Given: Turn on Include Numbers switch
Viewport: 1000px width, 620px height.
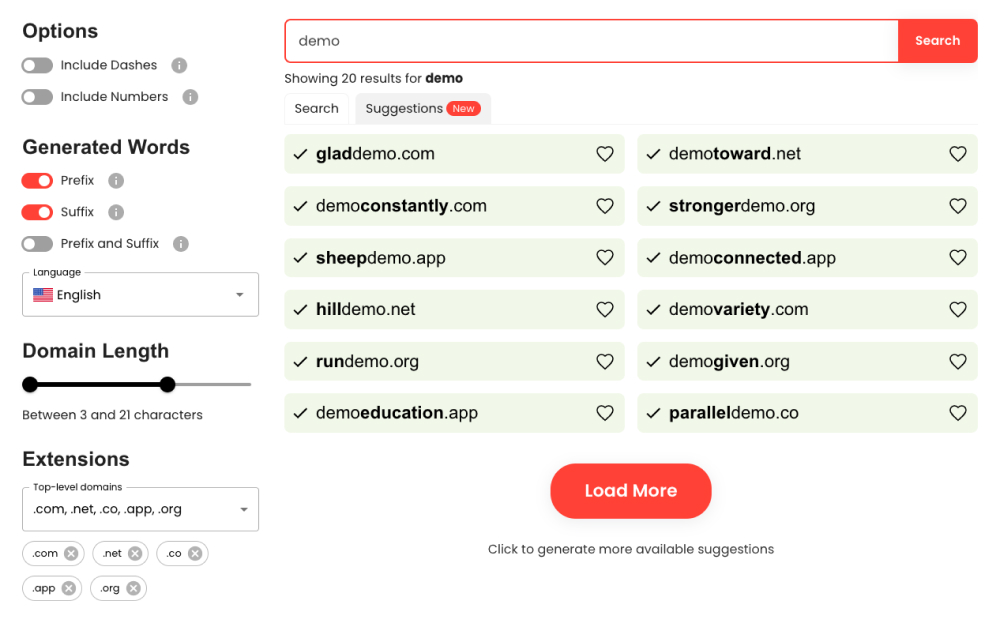Looking at the screenshot, I should point(37,97).
